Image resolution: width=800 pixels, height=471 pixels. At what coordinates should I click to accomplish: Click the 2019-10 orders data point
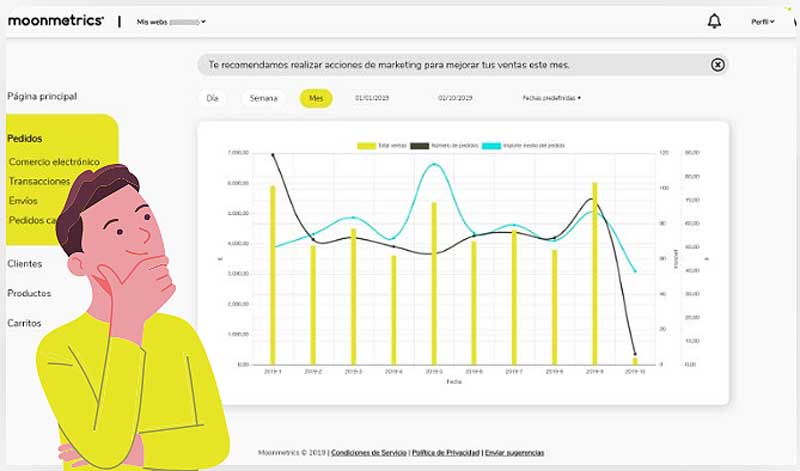pyautogui.click(x=635, y=354)
